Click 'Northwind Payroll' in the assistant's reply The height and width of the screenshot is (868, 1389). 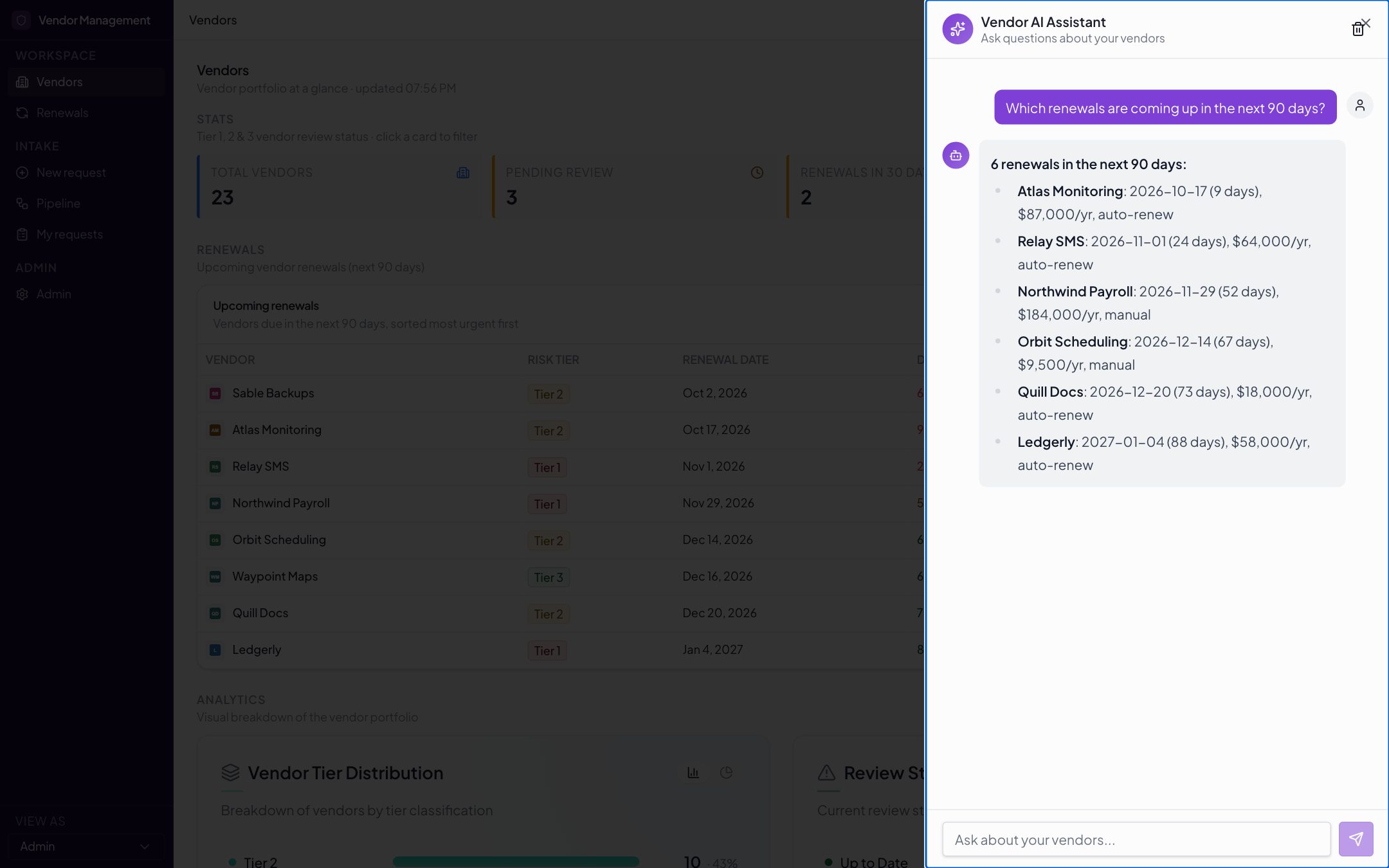tap(1075, 291)
